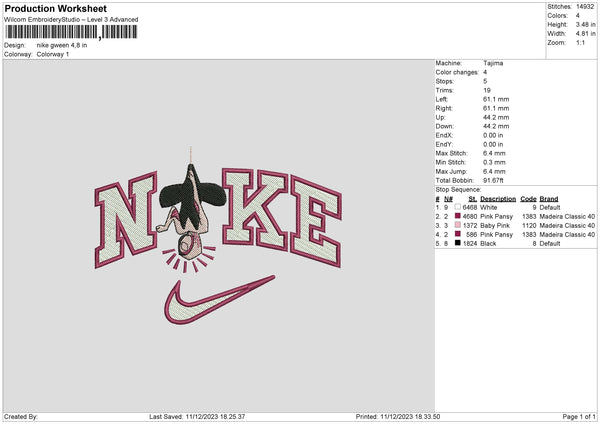Viewport: 600px width, 424px height.
Task: Click the "Last Saved:" timestamp in footer
Action: pyautogui.click(x=197, y=416)
